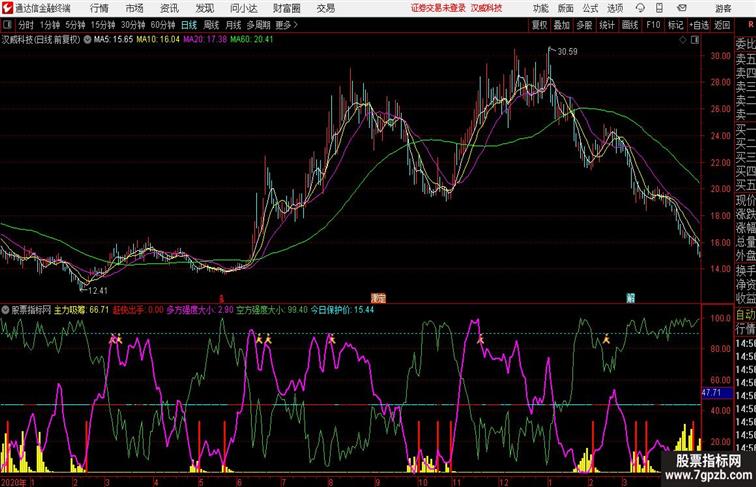Click the 2020年 label on the time axis
756x487 pixels.
click(14, 482)
